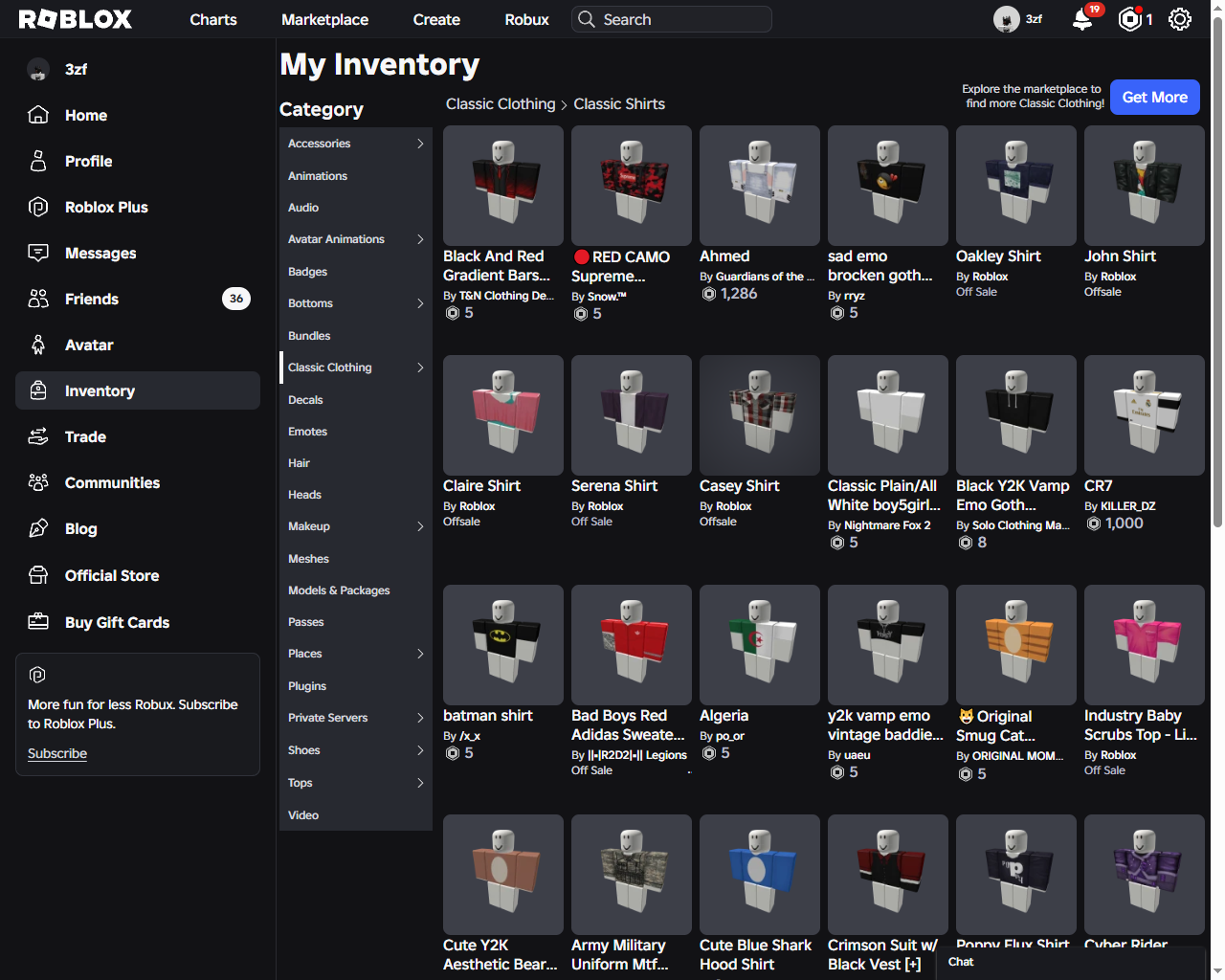Select the Decals category

point(355,400)
